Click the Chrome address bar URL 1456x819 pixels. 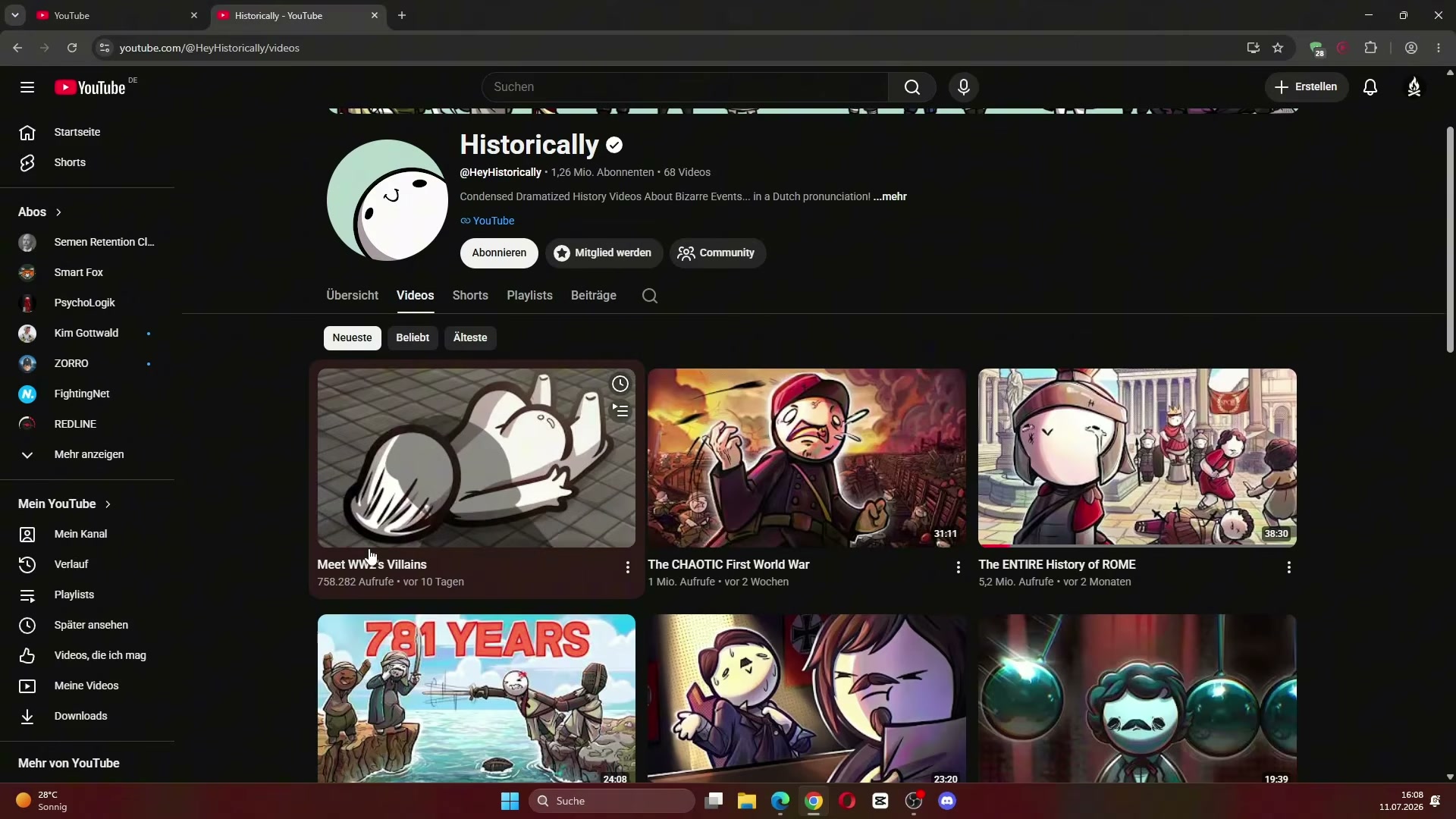[x=209, y=48]
